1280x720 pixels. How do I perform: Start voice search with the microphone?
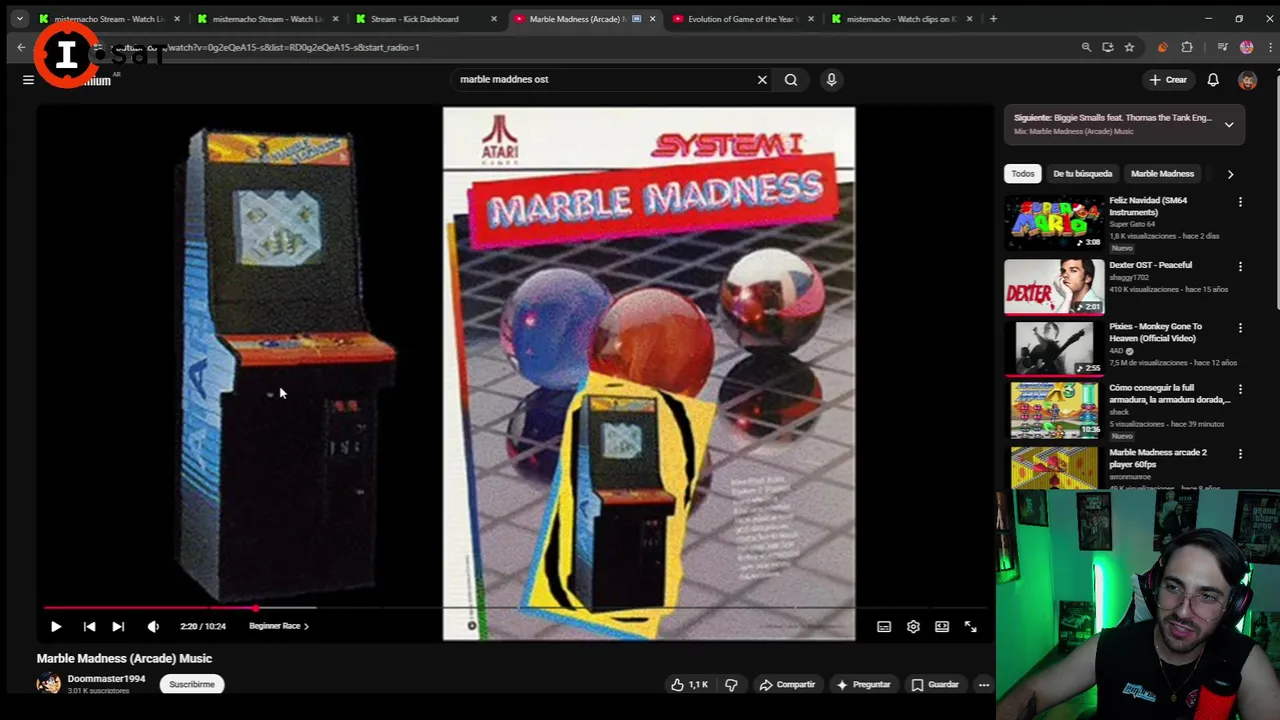(x=831, y=79)
